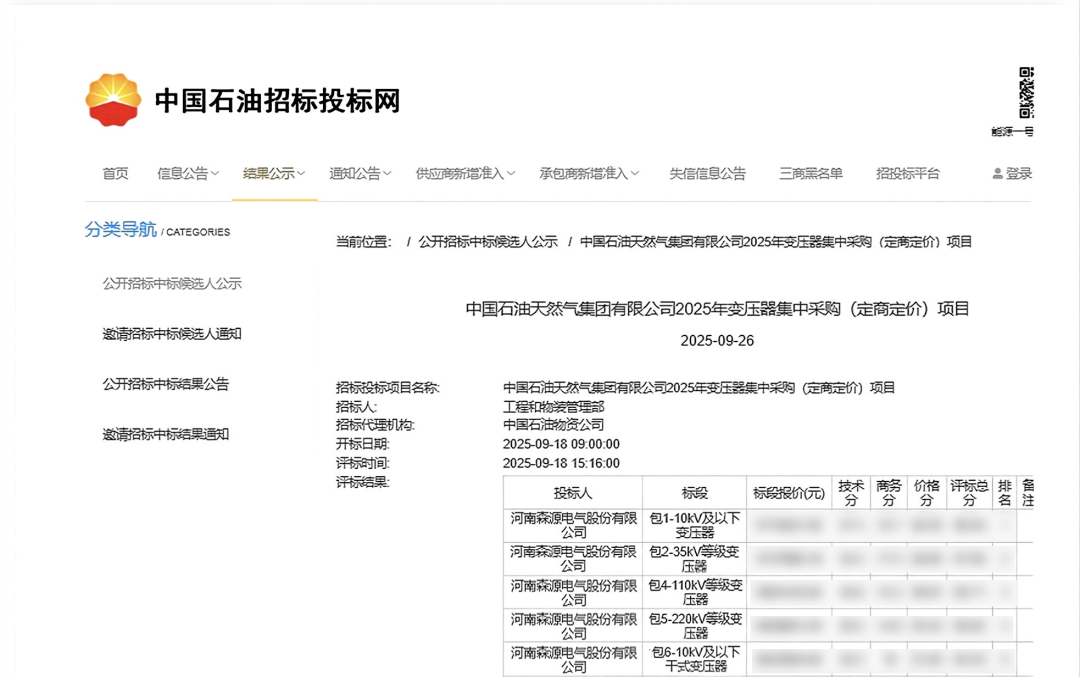Click the 包4-110kV等级变压器 cell
Image resolution: width=1080 pixels, height=677 pixels.
pos(694,592)
